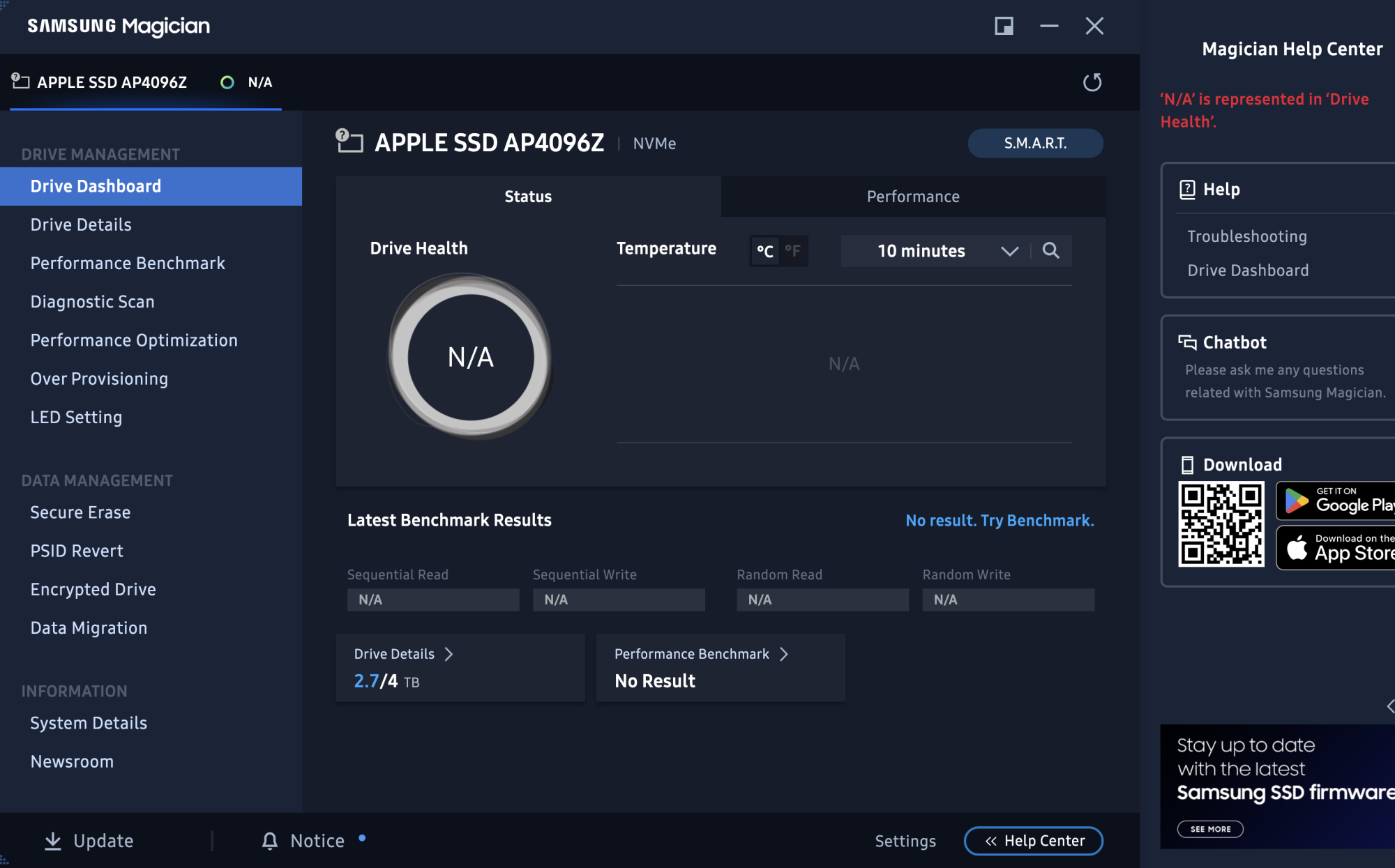The height and width of the screenshot is (868, 1395).
Task: Click SEE MORE on firmware banner
Action: tap(1210, 829)
